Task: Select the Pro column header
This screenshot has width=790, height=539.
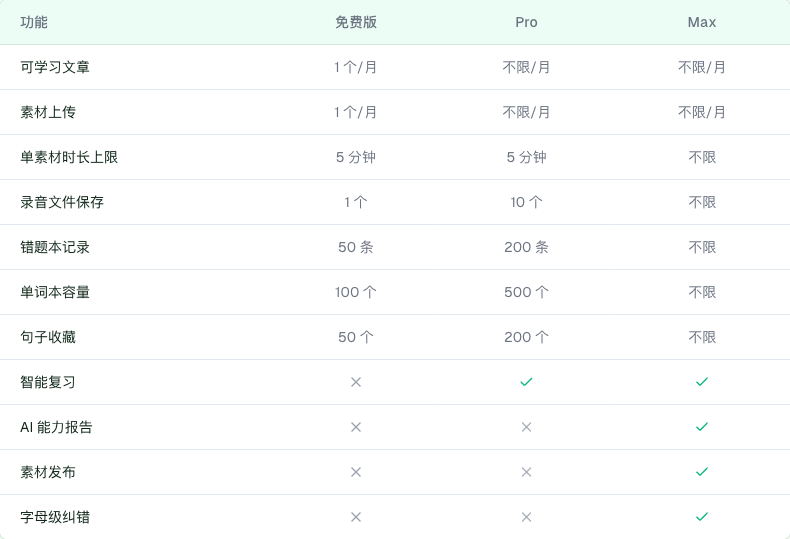Action: (x=526, y=22)
